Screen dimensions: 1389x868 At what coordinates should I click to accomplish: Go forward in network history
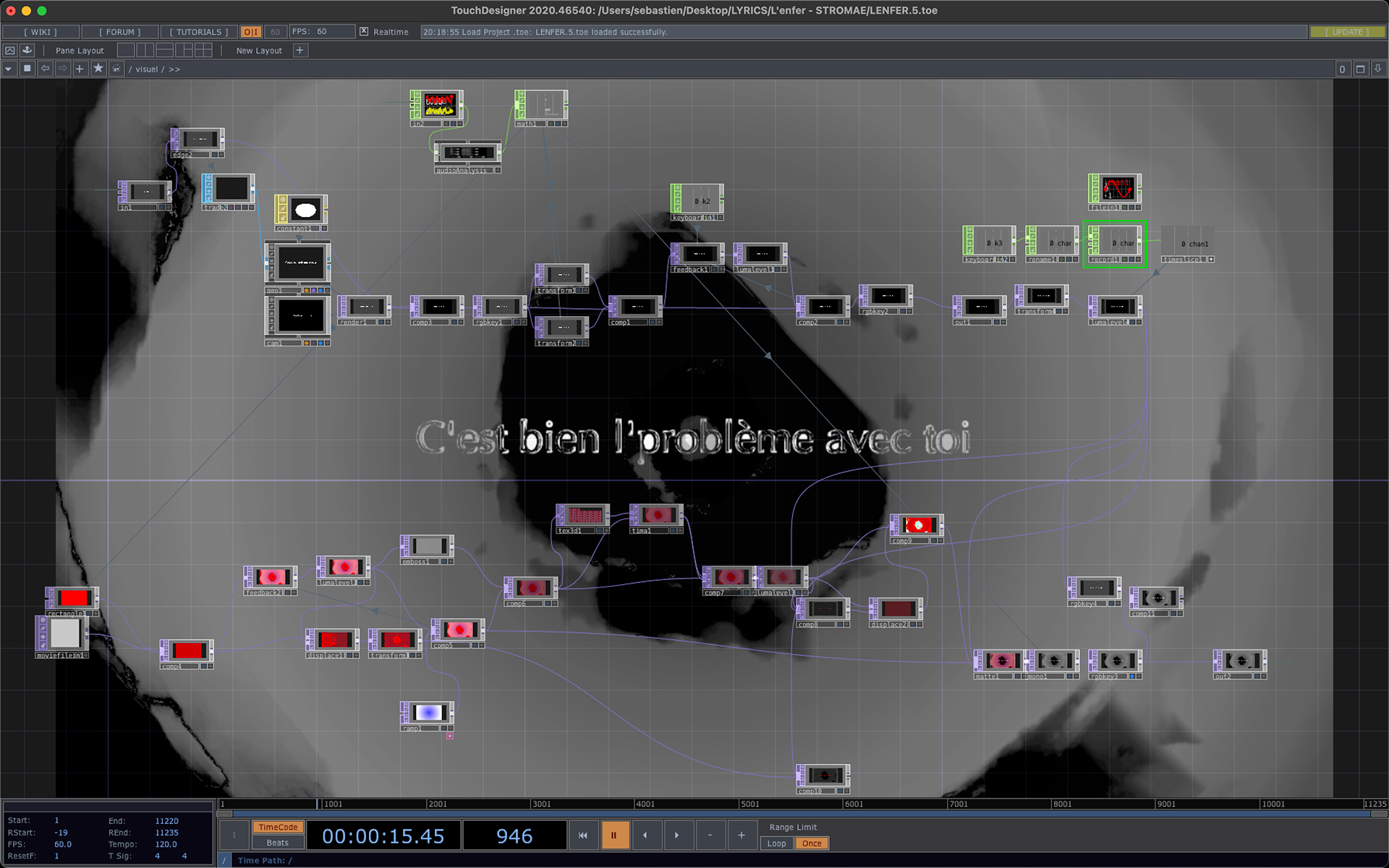(62, 69)
